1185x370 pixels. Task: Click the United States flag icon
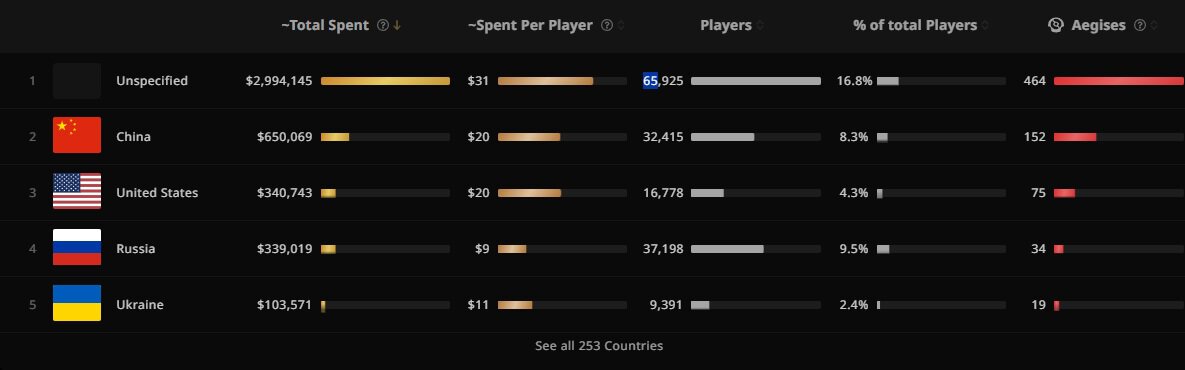(x=77, y=192)
